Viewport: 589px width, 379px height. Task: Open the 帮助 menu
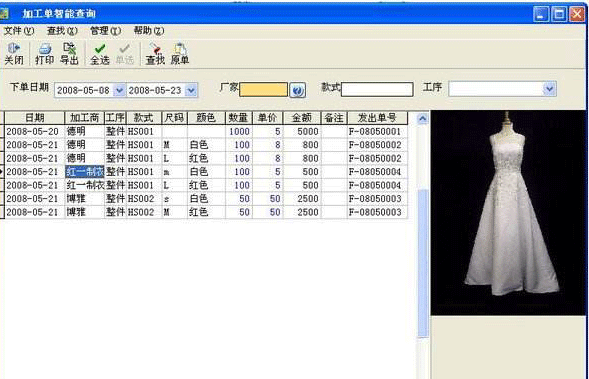point(149,31)
